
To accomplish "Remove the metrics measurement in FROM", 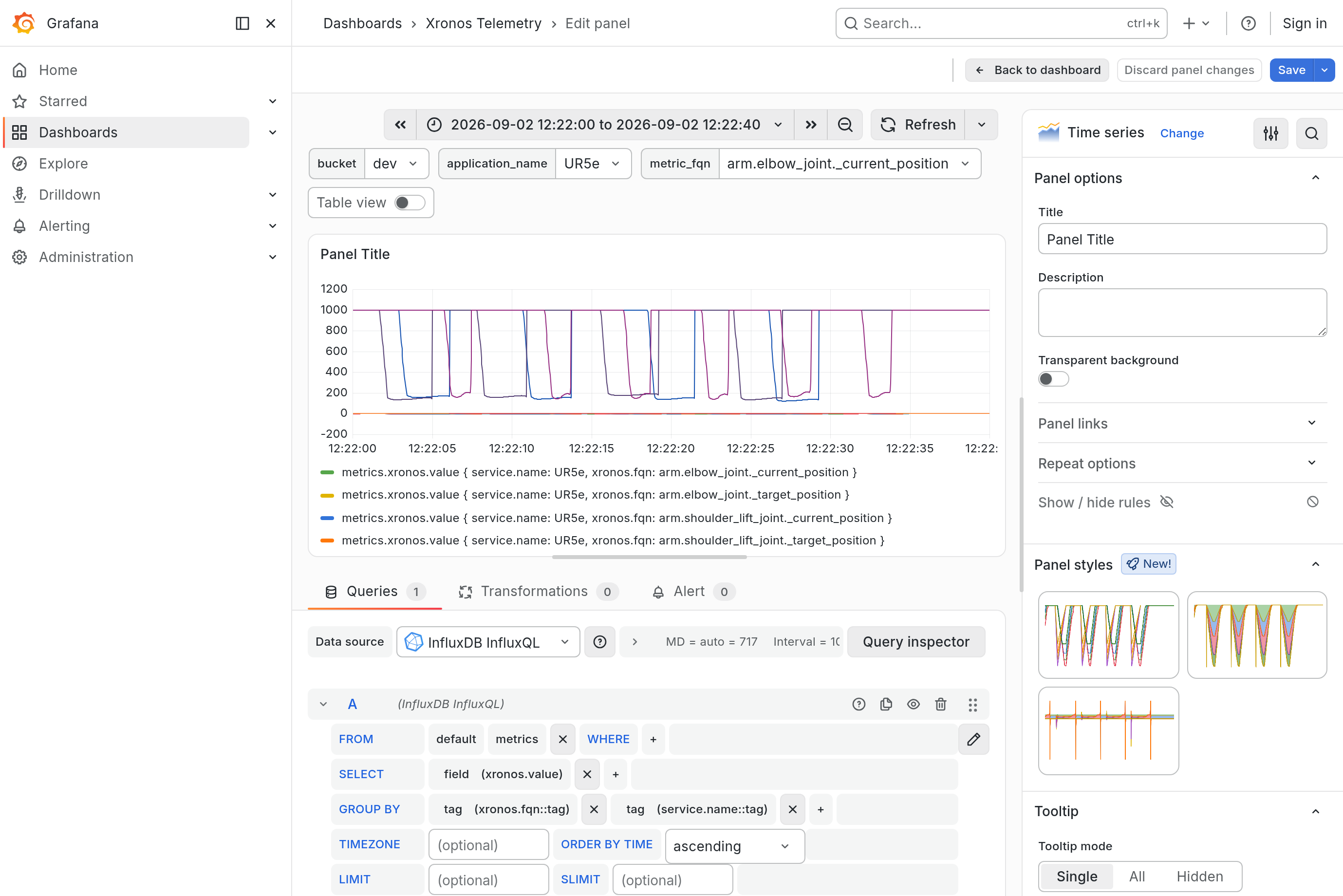I will tap(563, 739).
